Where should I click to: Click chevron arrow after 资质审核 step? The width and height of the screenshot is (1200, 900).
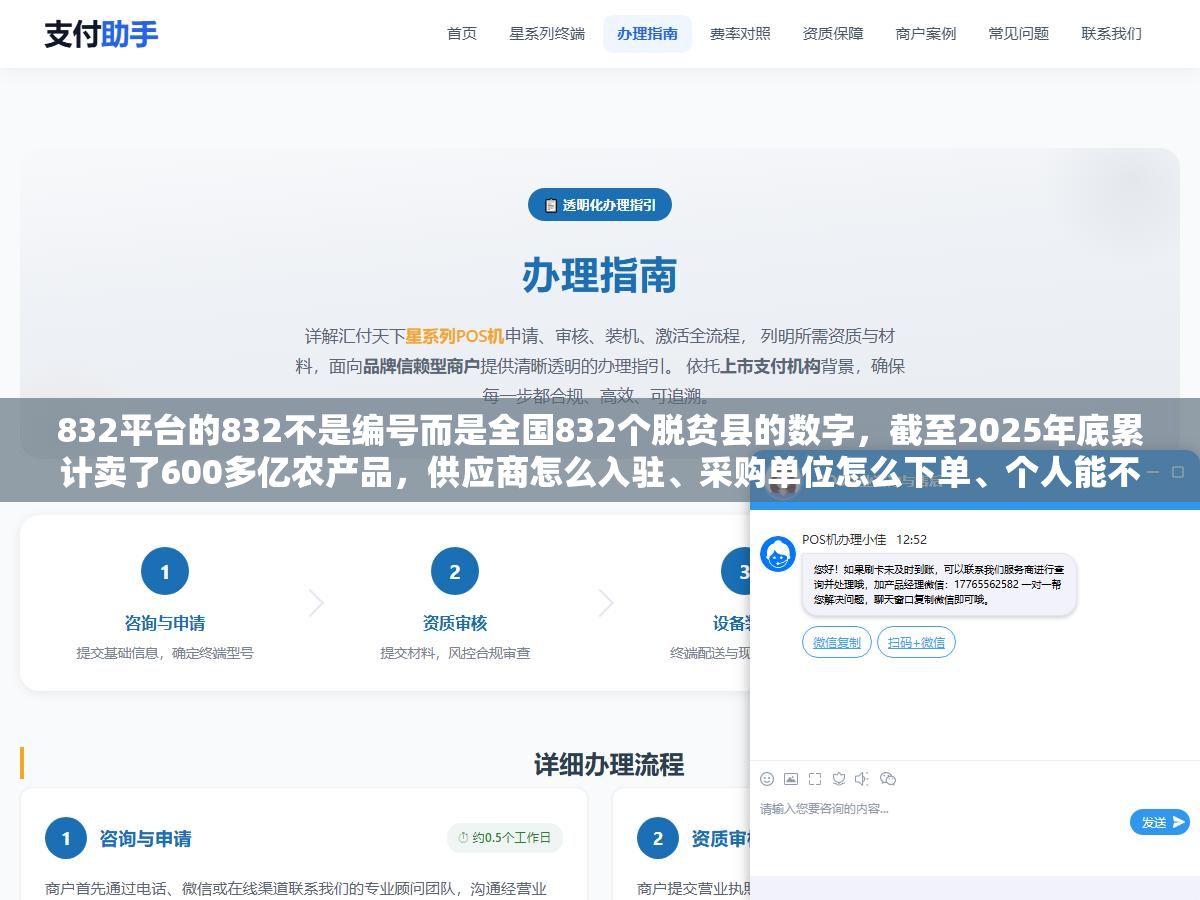pos(606,603)
